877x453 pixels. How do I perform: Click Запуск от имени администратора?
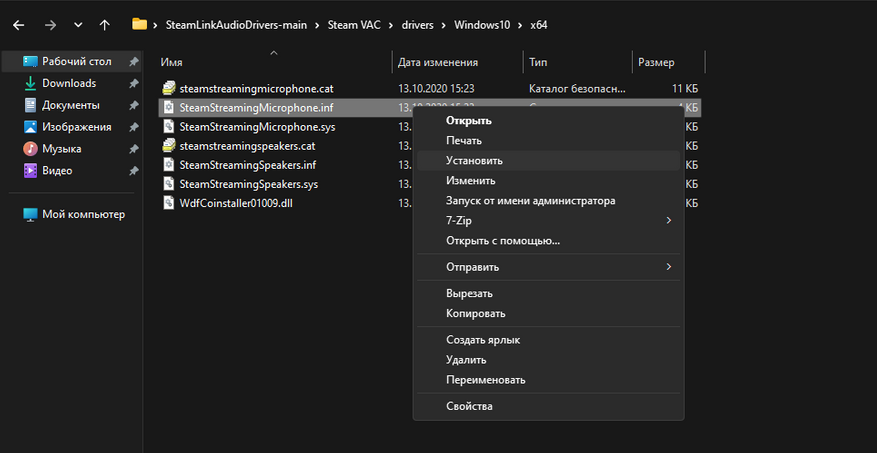click(x=530, y=200)
